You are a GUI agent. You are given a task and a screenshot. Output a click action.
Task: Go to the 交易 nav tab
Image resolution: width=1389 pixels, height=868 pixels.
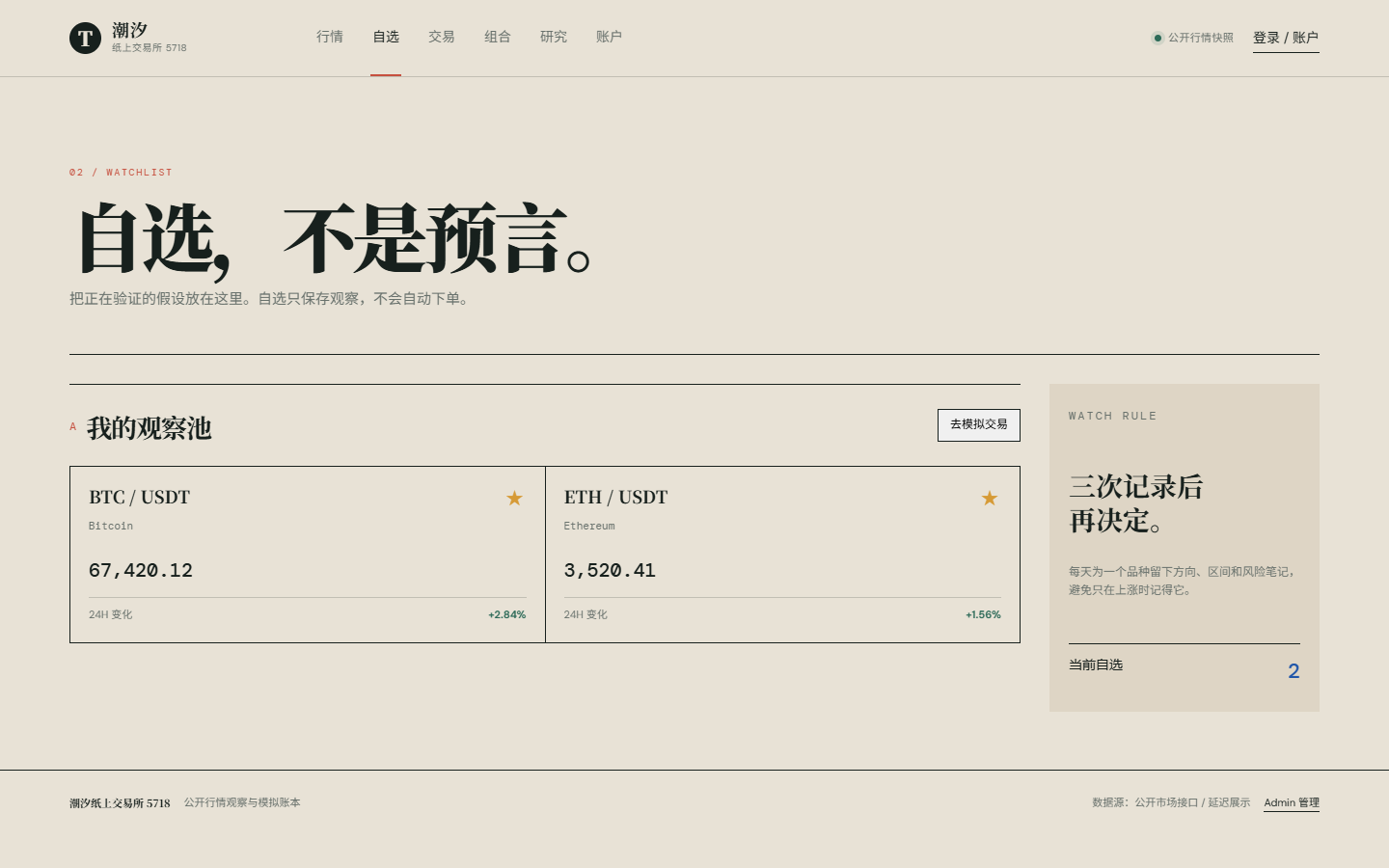(442, 37)
